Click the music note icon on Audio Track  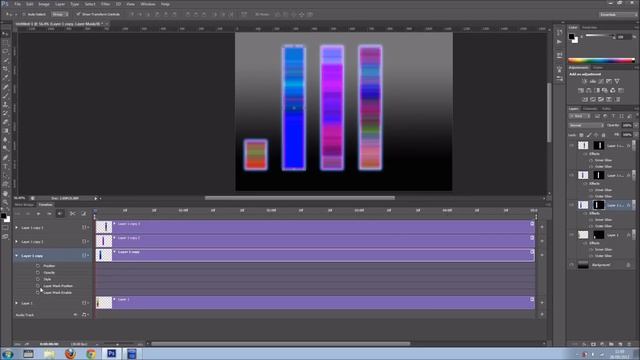pos(84,315)
